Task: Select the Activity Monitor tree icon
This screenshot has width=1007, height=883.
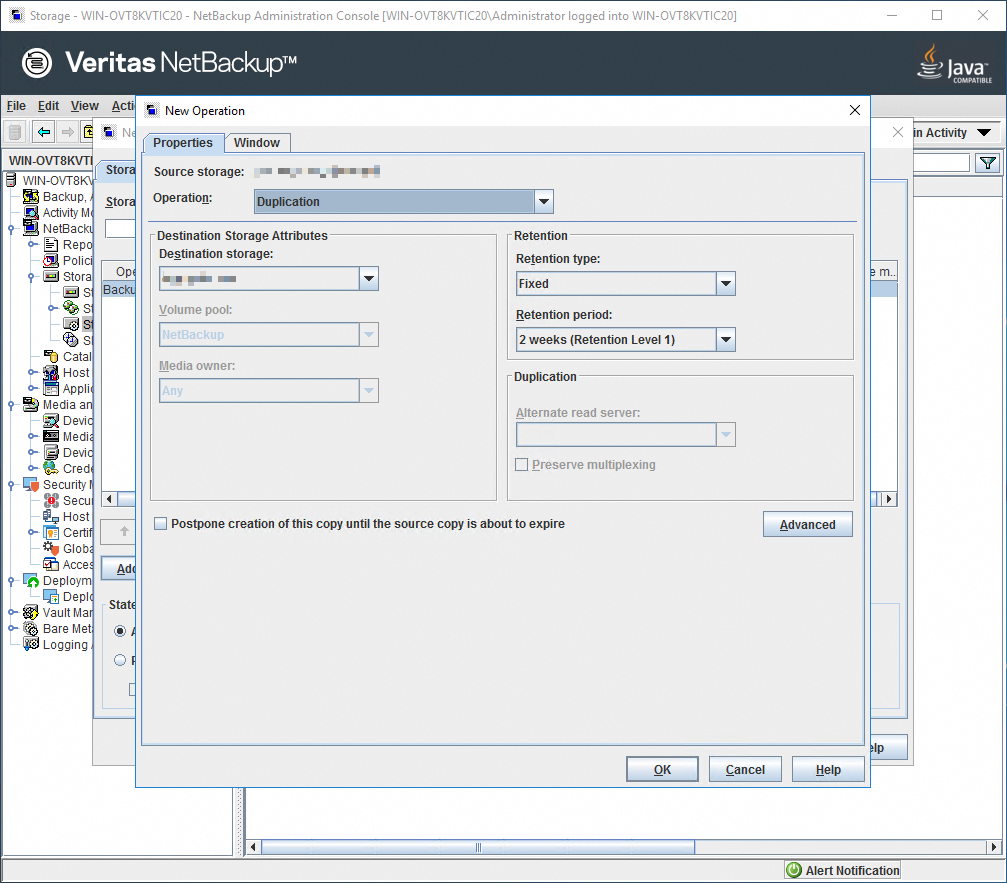Action: tap(32, 212)
